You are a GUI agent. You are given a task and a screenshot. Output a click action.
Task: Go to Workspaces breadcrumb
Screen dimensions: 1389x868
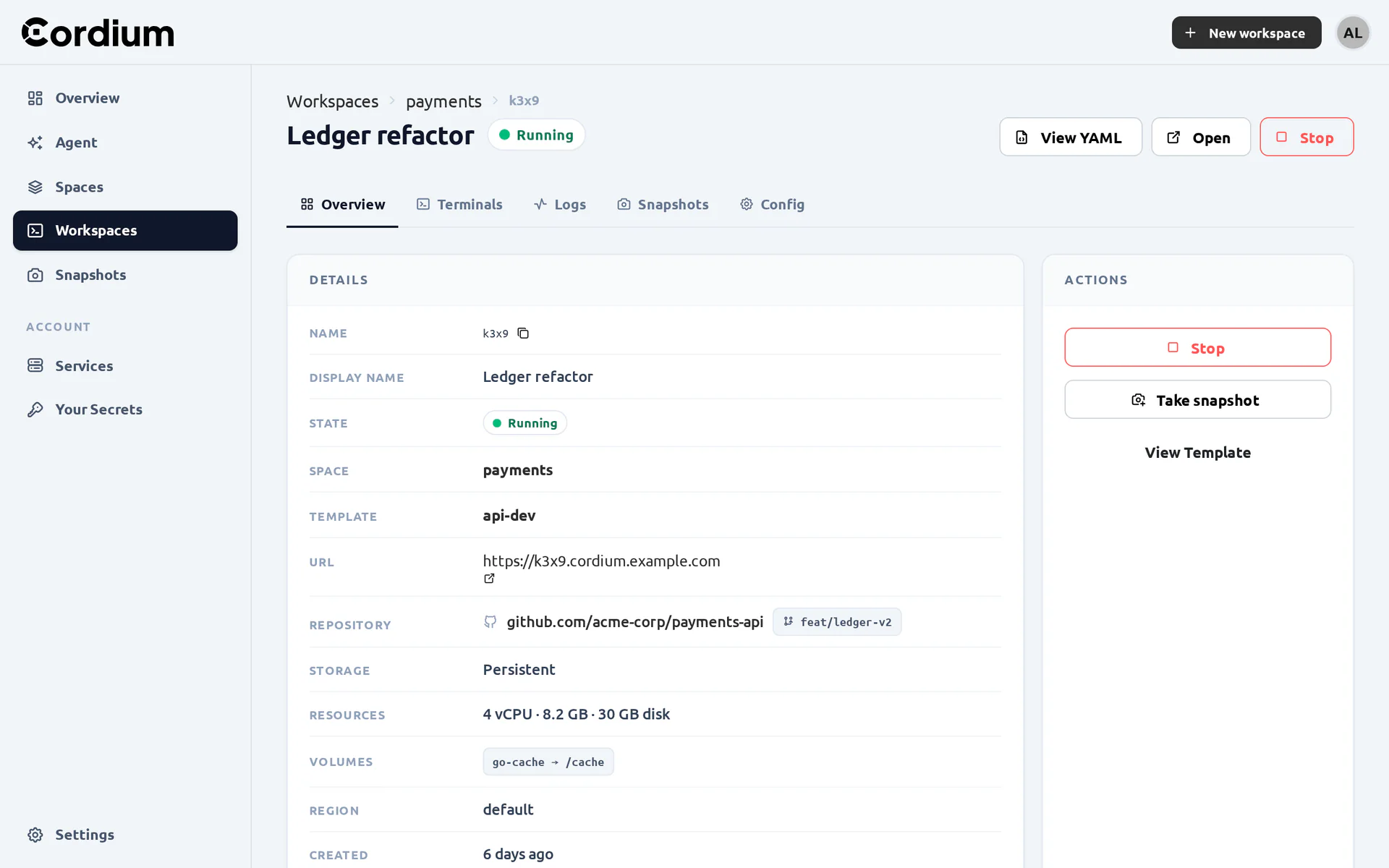(x=332, y=101)
